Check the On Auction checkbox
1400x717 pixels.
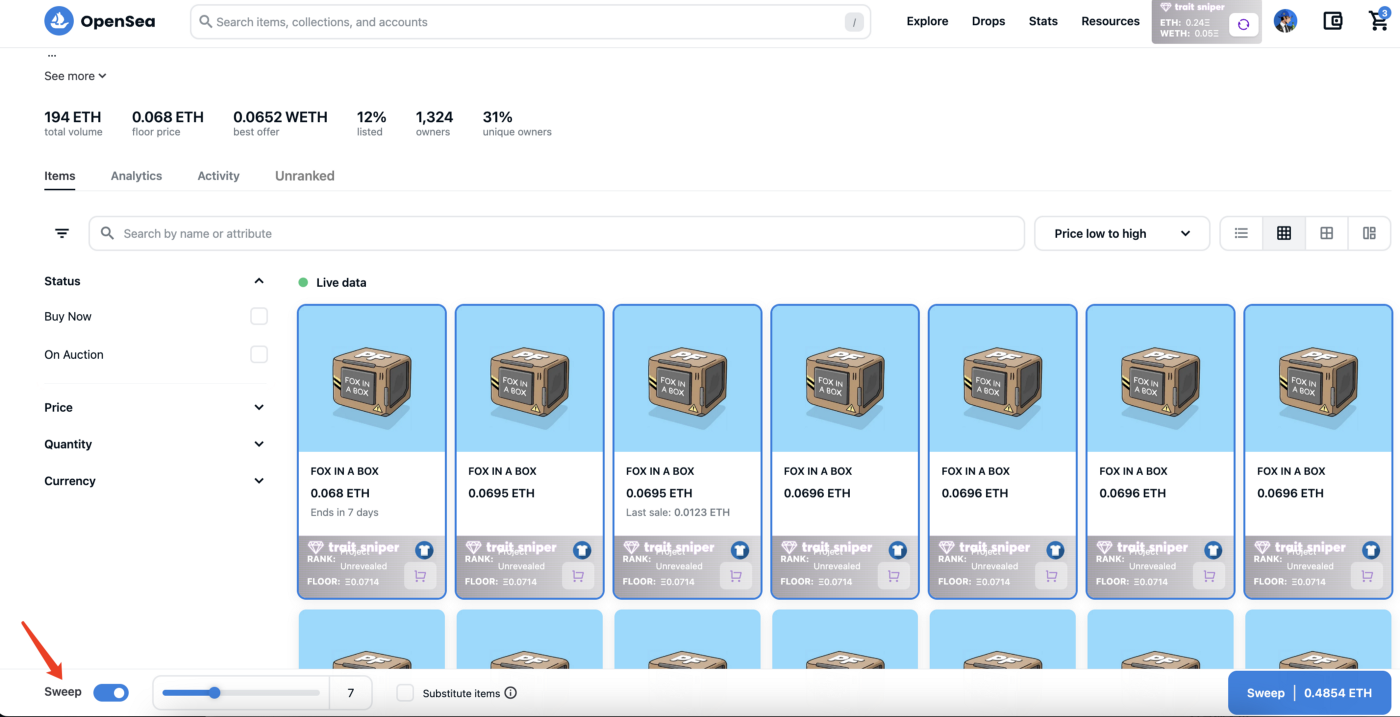pyautogui.click(x=259, y=354)
